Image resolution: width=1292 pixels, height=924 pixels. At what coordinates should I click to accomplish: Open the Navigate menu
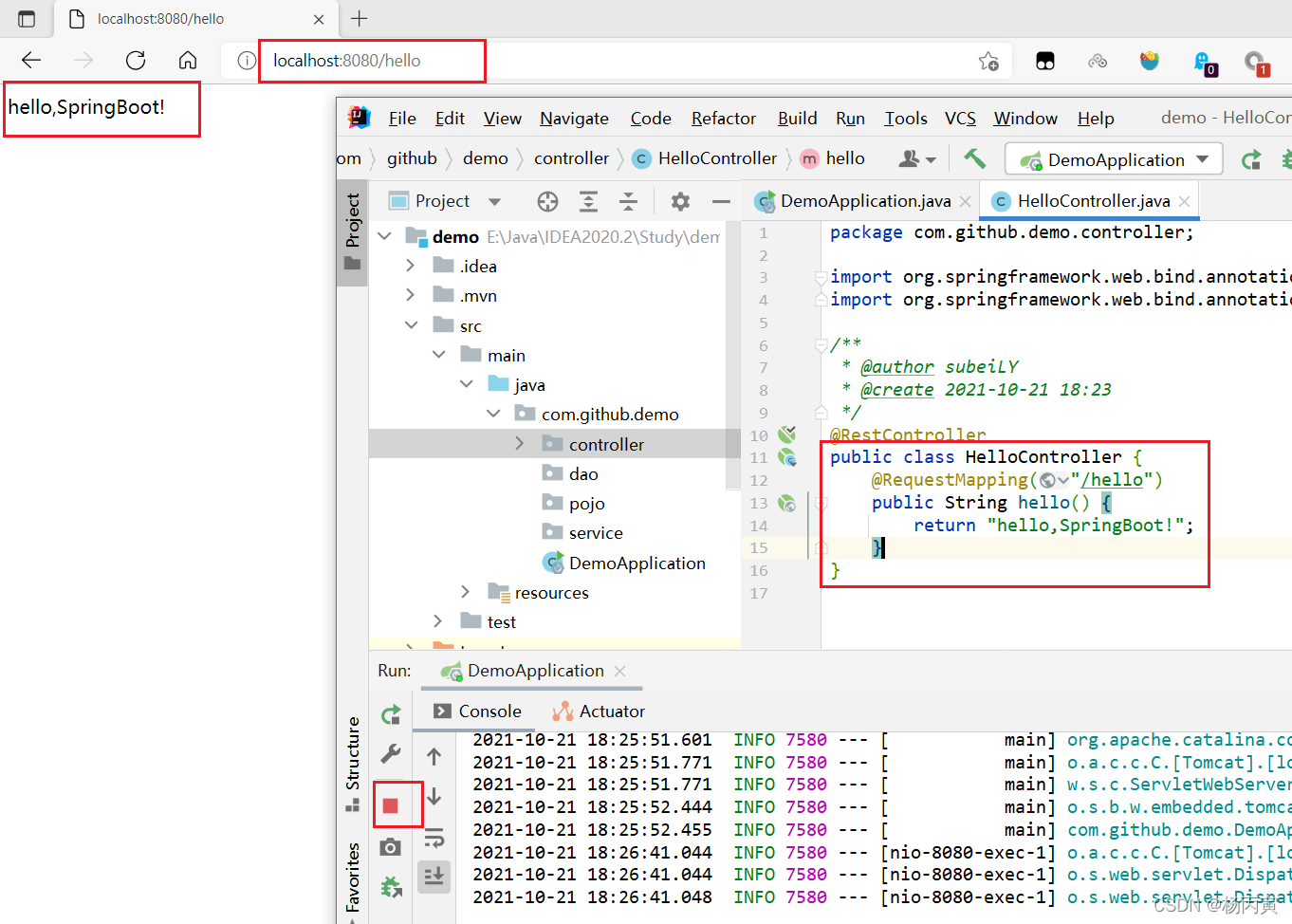pos(574,118)
